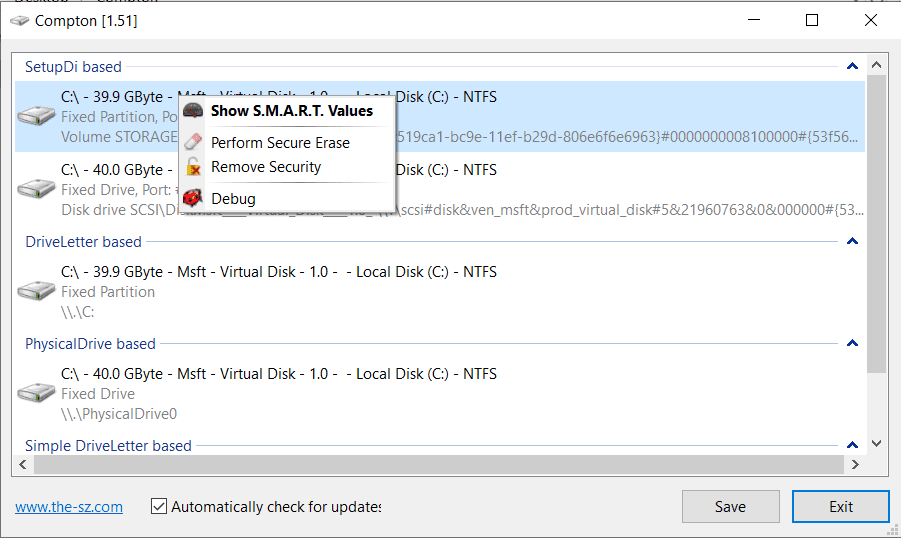Collapse the PhysicalDrive based group

click(852, 343)
